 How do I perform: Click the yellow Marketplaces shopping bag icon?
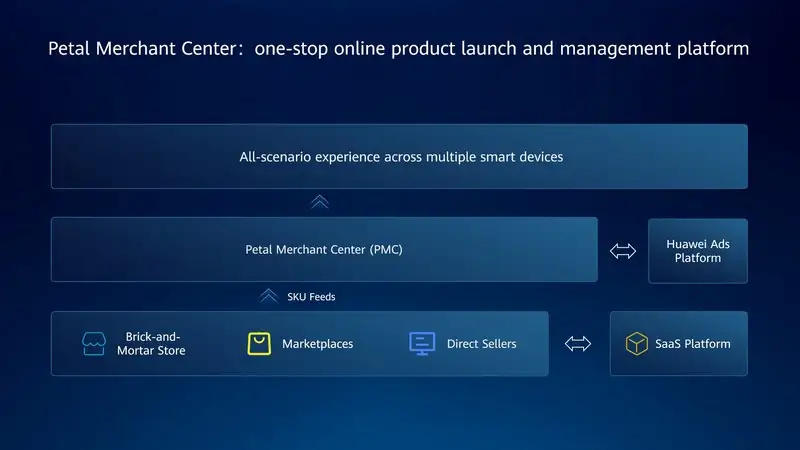coord(259,344)
